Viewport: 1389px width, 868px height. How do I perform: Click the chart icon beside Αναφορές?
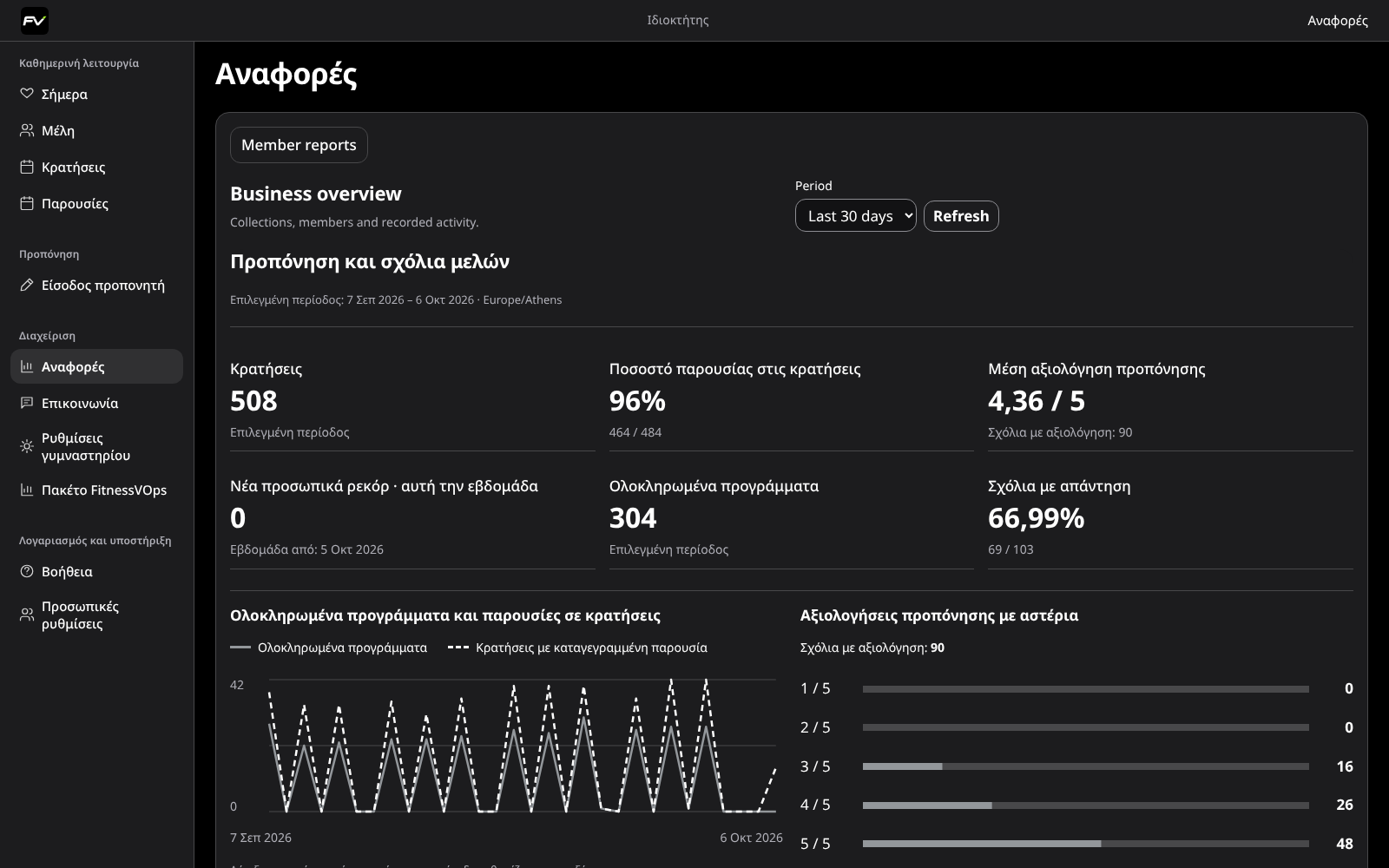27,366
